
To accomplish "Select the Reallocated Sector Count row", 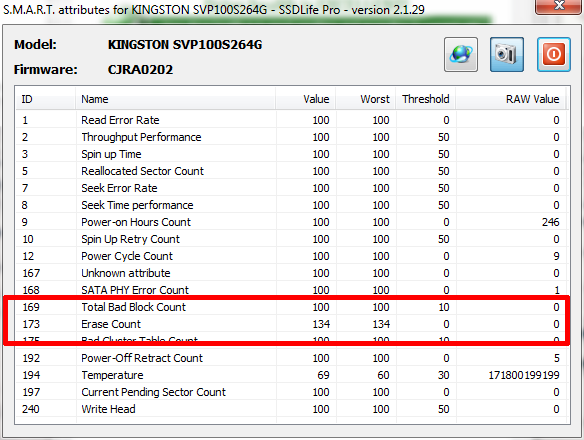I will (x=291, y=171).
